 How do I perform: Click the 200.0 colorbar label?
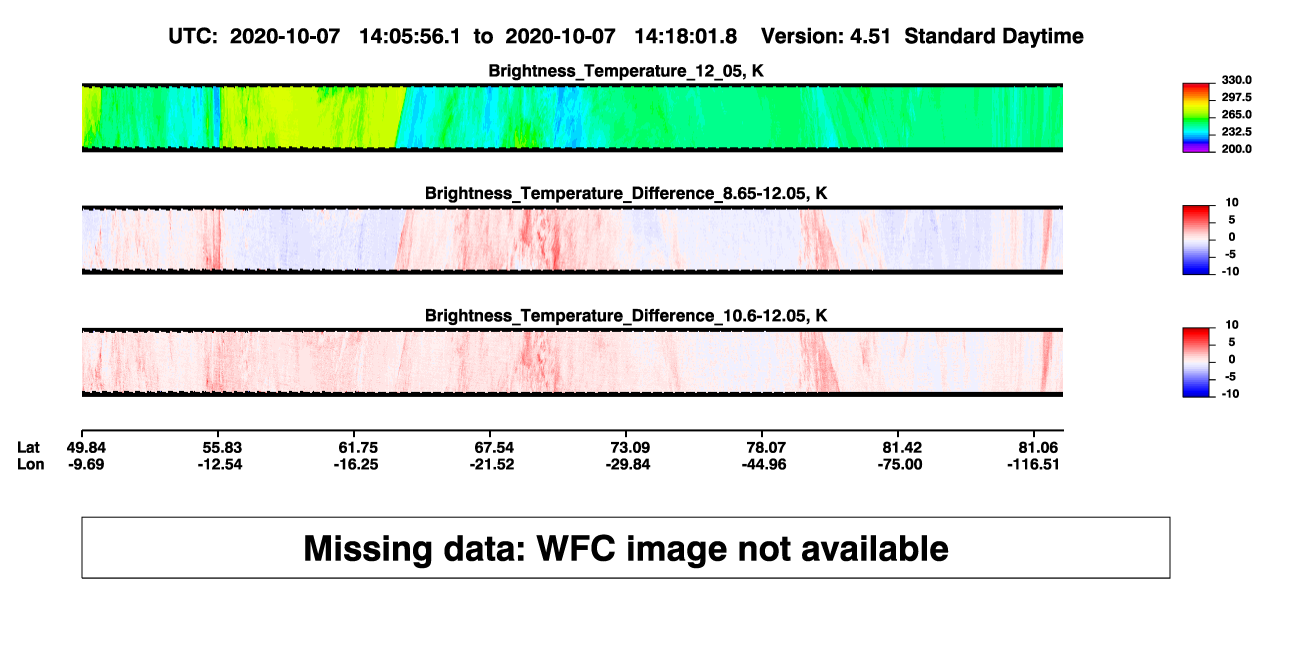tap(1236, 148)
